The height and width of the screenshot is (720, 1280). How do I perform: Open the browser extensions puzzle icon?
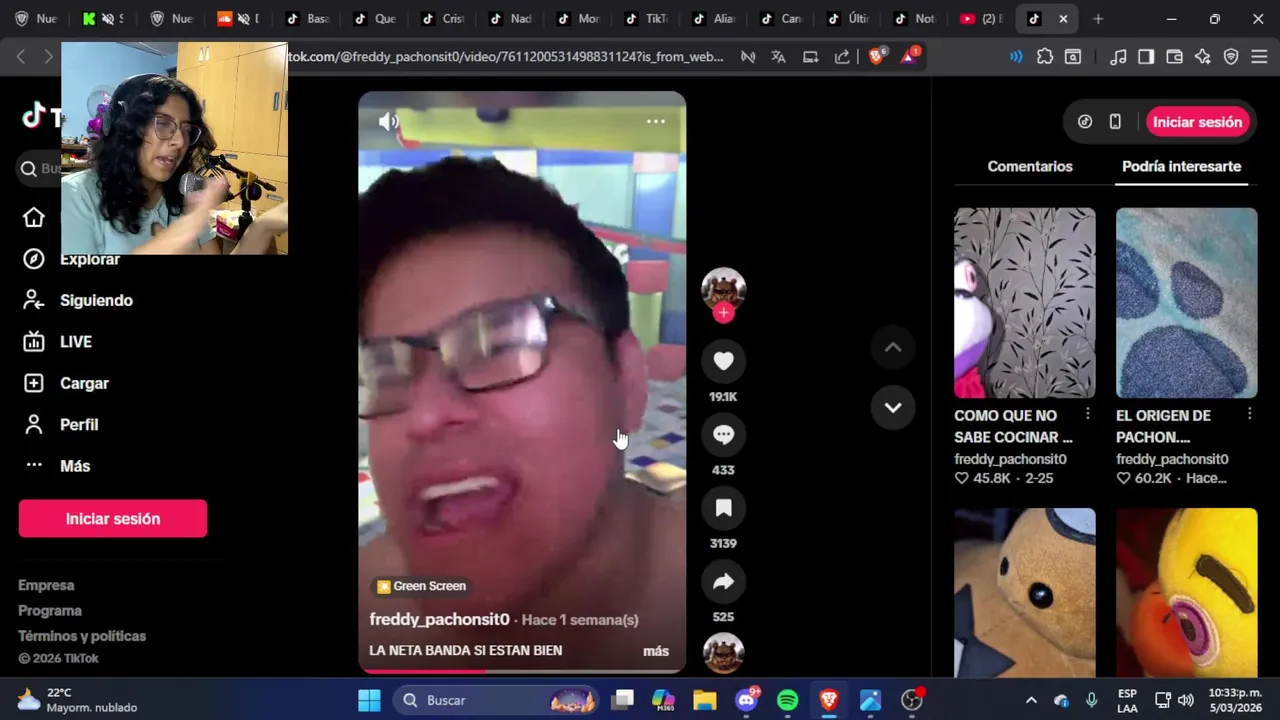(1045, 57)
